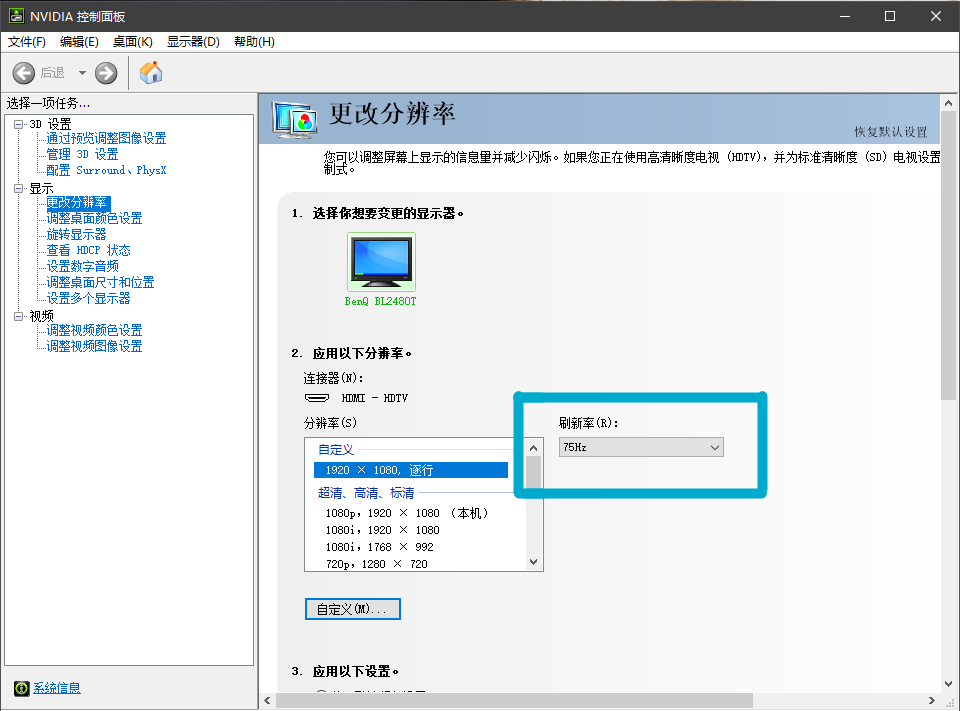Click the HDMI - HDTV connector icon
This screenshot has height=711, width=960.
[317, 397]
